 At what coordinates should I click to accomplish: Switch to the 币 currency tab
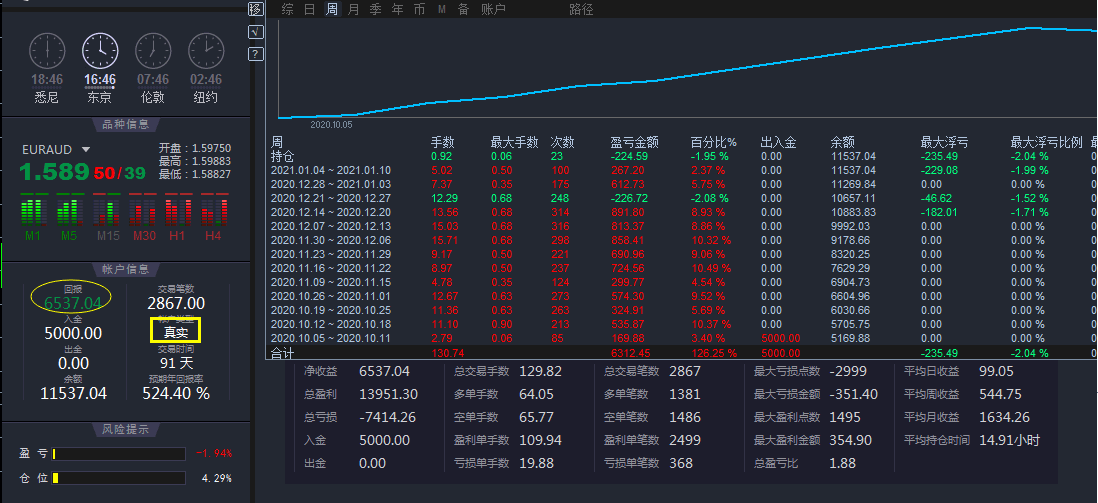pyautogui.click(x=419, y=9)
